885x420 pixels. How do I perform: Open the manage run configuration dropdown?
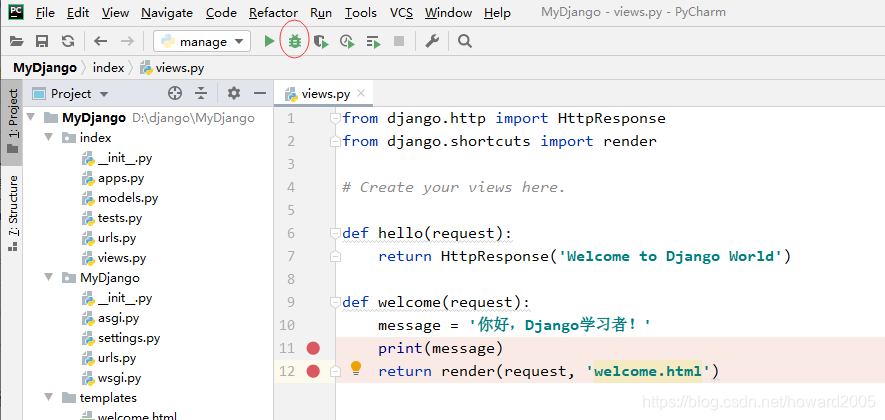[x=202, y=41]
